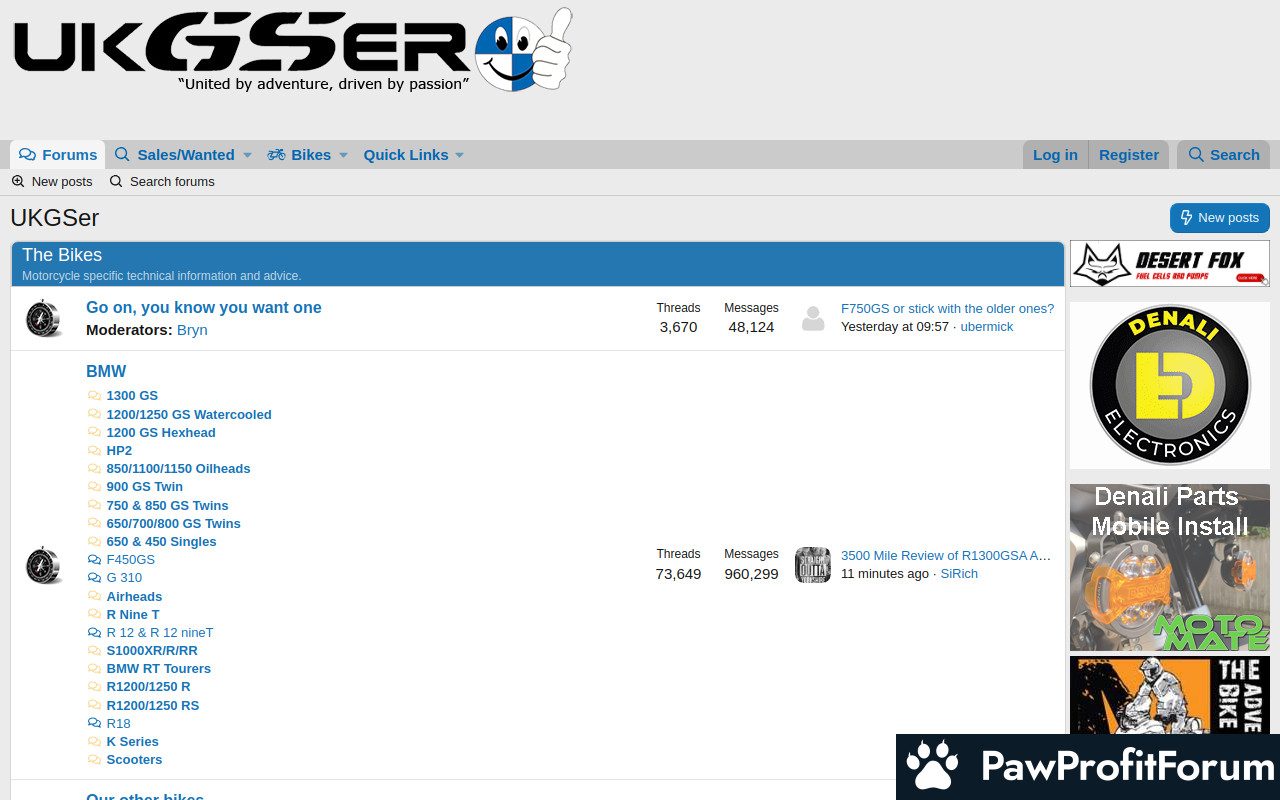Screen dimensions: 1280x800
Task: Click chat icon next to 1300 GS
Action: (94, 396)
